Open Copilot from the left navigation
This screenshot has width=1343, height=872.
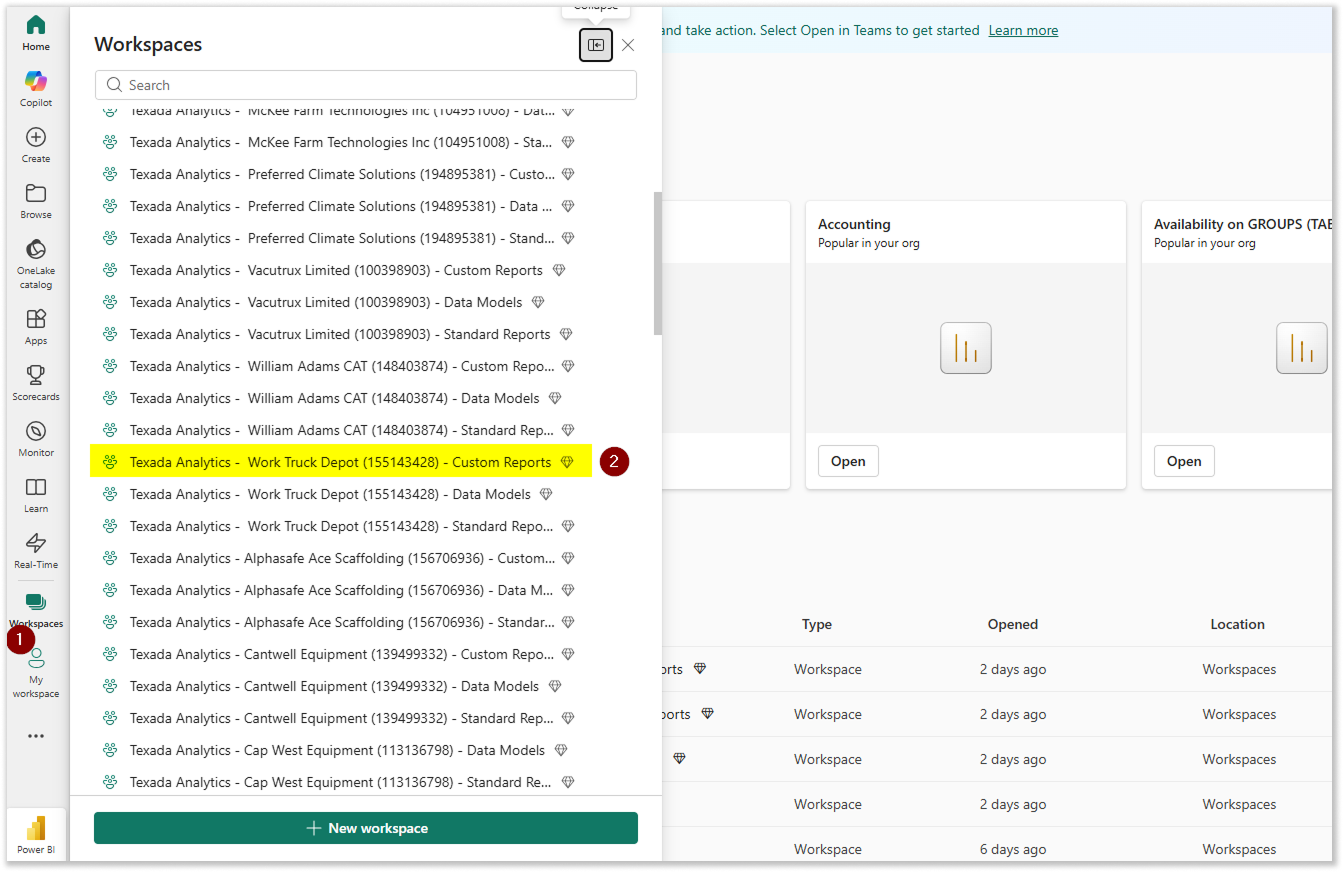tap(36, 88)
